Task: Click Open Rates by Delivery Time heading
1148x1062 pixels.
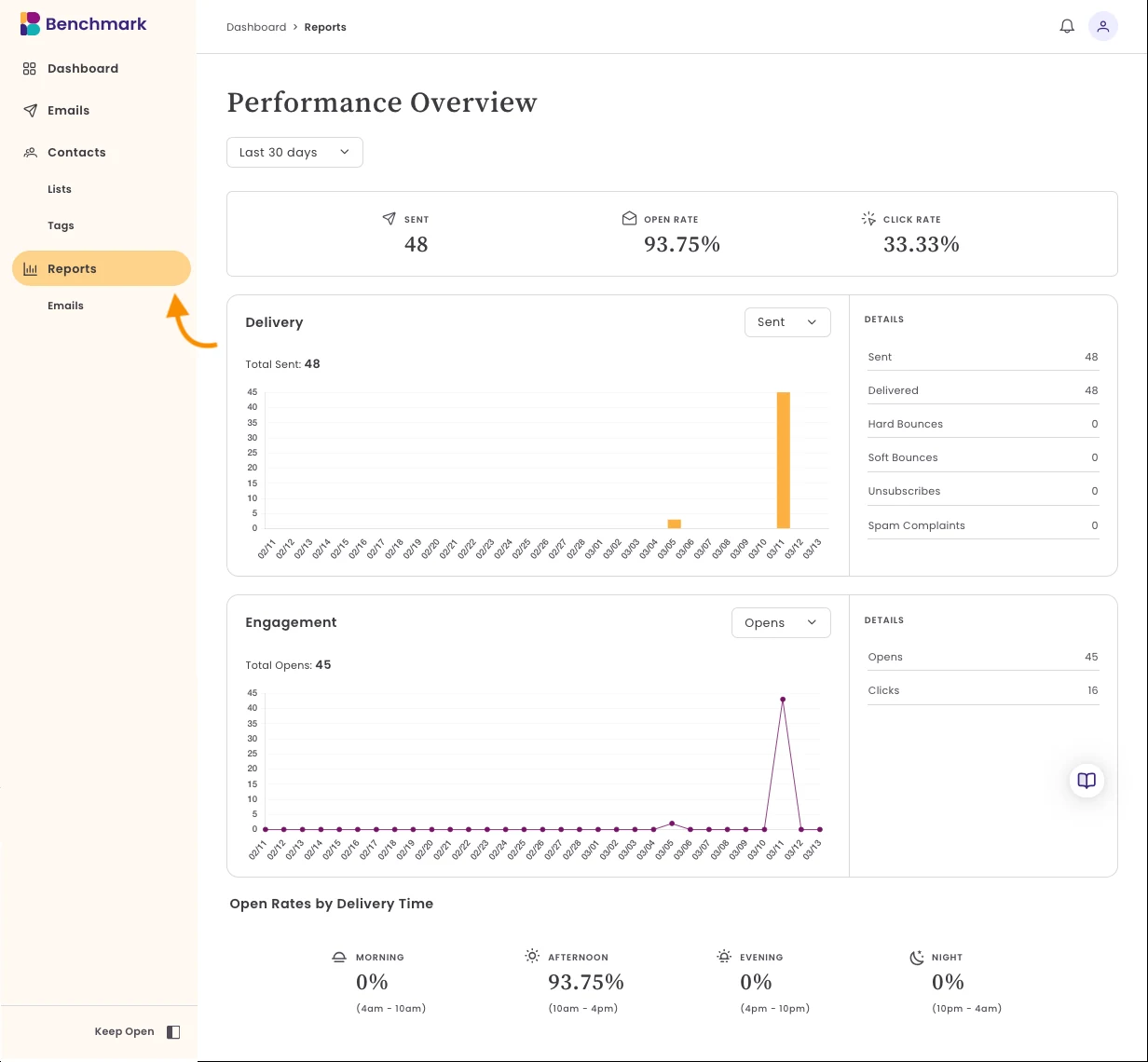Action: 332,904
